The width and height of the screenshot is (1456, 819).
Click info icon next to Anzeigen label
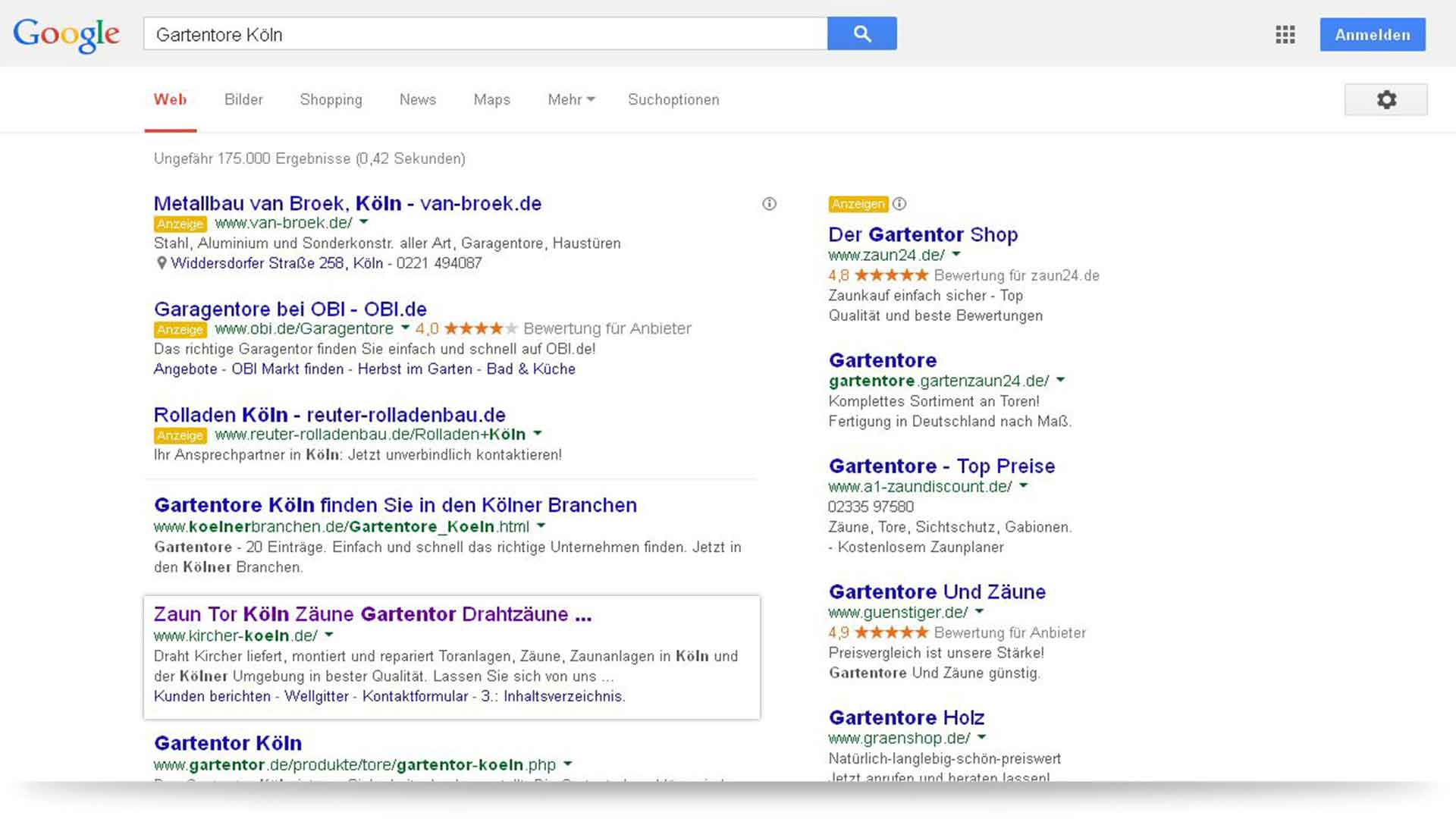coord(899,203)
